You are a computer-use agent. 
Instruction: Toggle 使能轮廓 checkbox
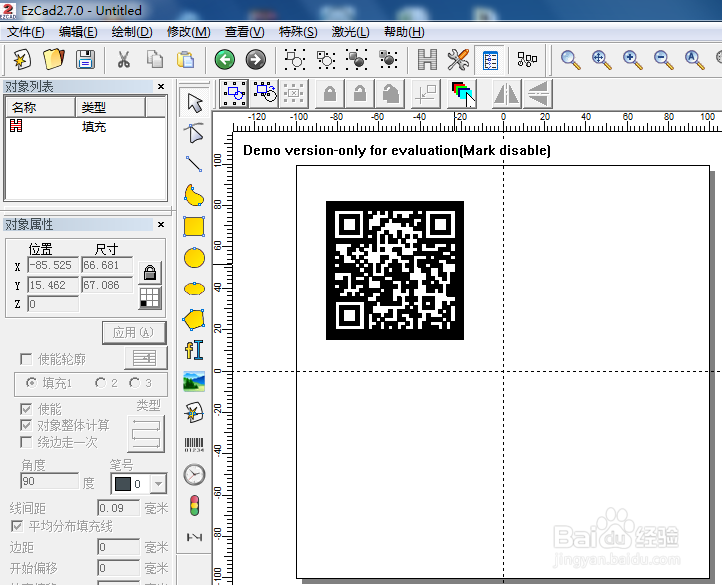[26, 359]
